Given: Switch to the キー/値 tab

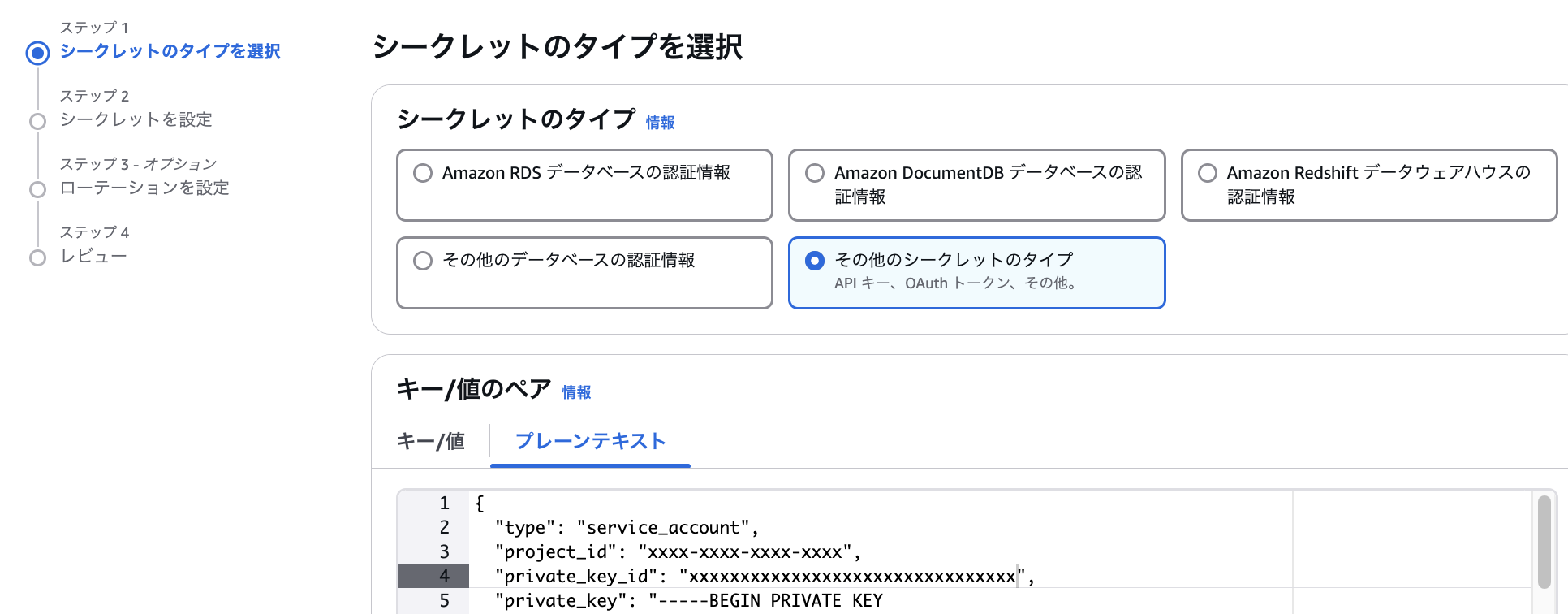Looking at the screenshot, I should tap(431, 441).
